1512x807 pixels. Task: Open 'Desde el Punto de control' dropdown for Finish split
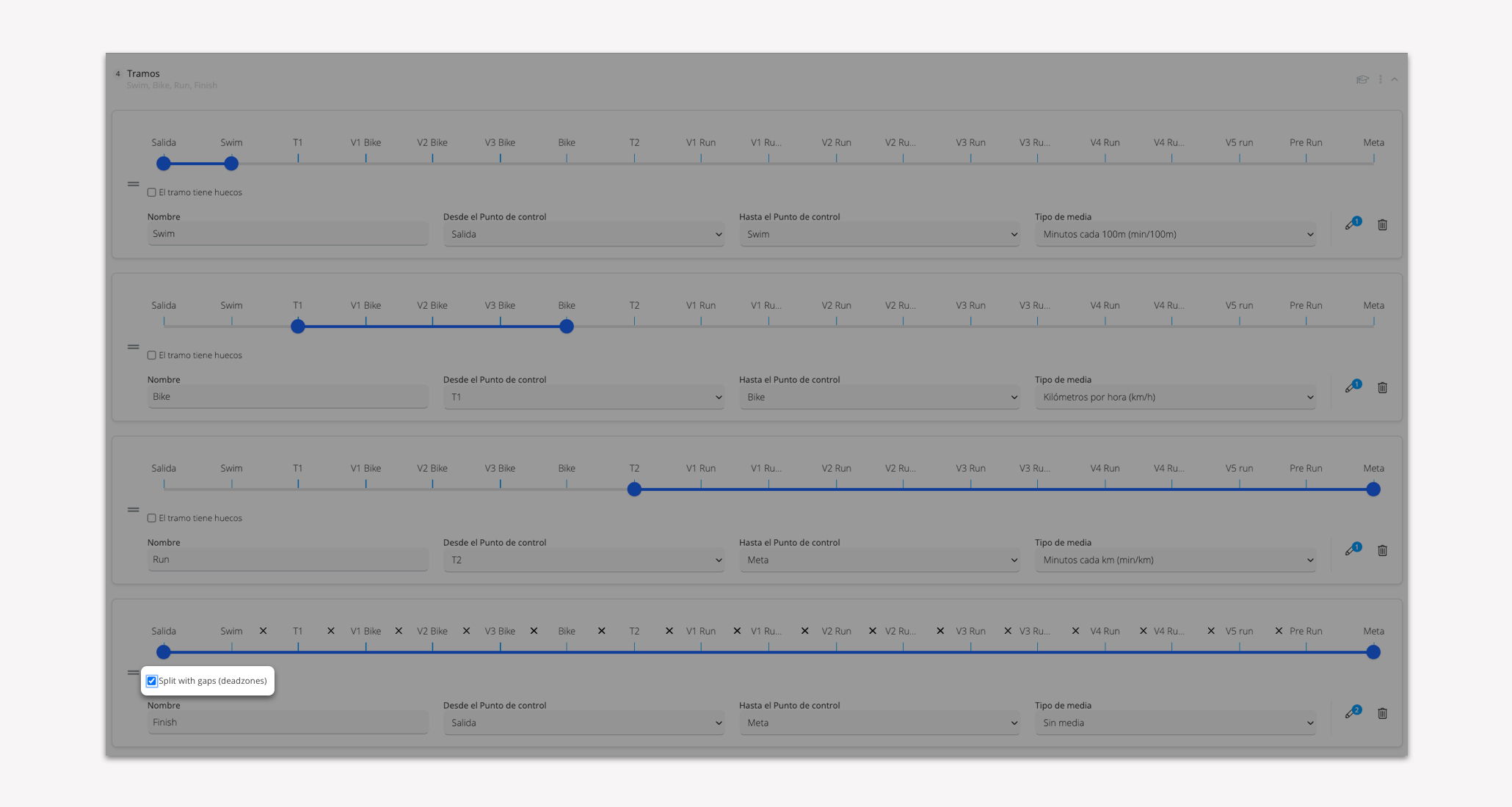[x=584, y=723]
